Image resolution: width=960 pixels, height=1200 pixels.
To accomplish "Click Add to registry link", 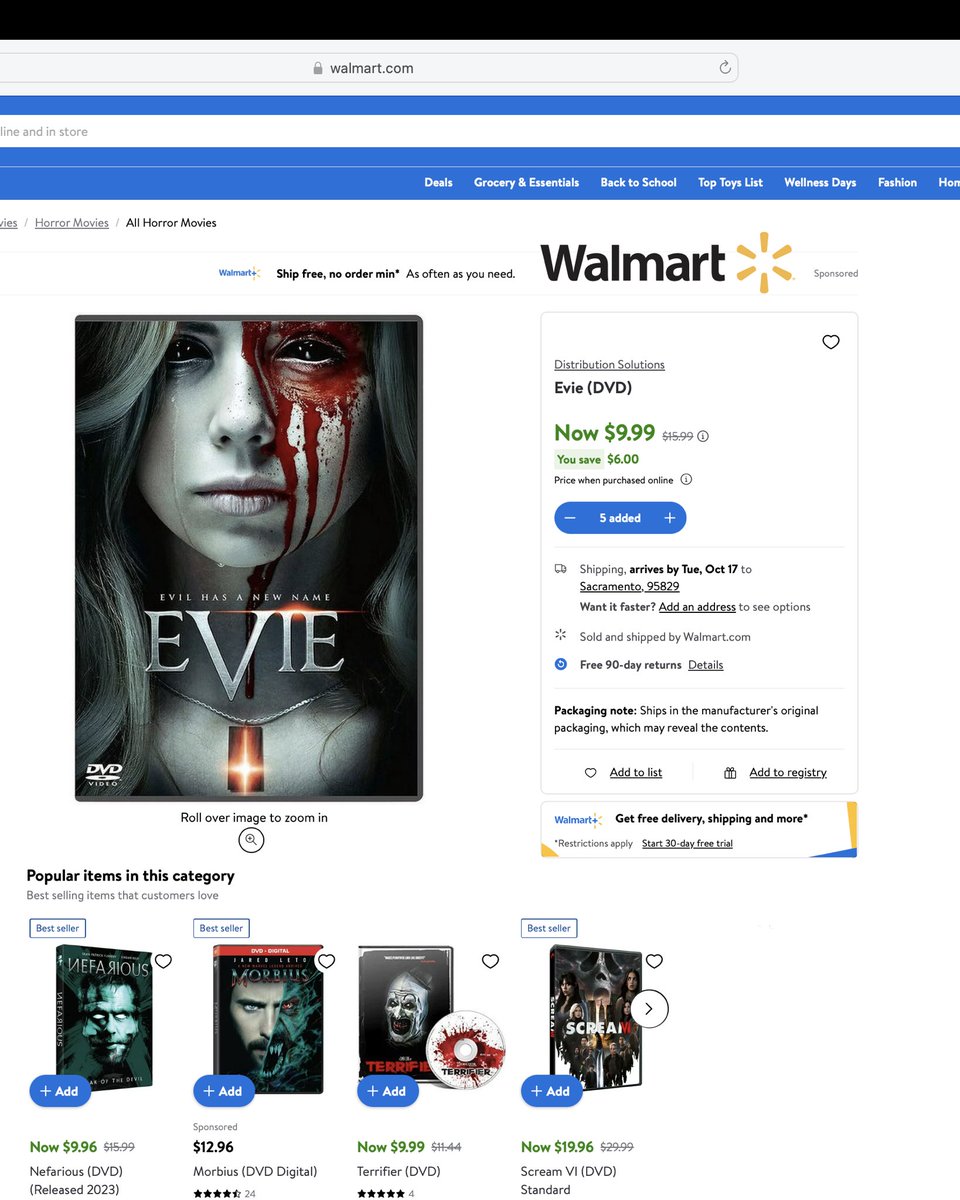I will tap(788, 772).
